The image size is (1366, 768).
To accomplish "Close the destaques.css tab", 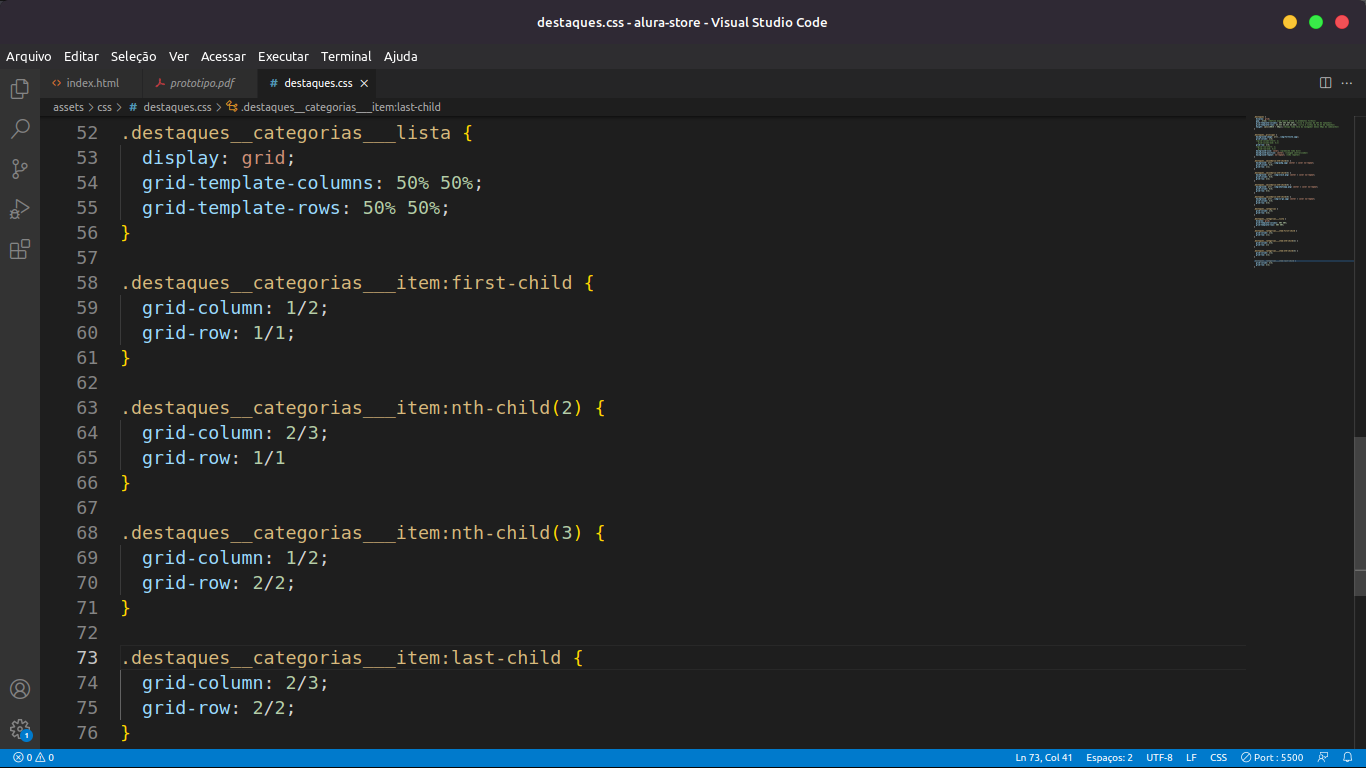I will 364,83.
